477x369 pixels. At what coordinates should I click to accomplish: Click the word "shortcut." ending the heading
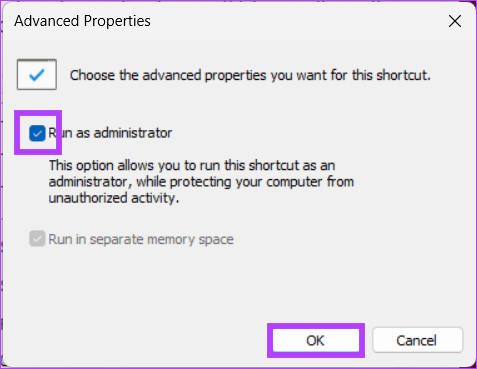(403, 75)
